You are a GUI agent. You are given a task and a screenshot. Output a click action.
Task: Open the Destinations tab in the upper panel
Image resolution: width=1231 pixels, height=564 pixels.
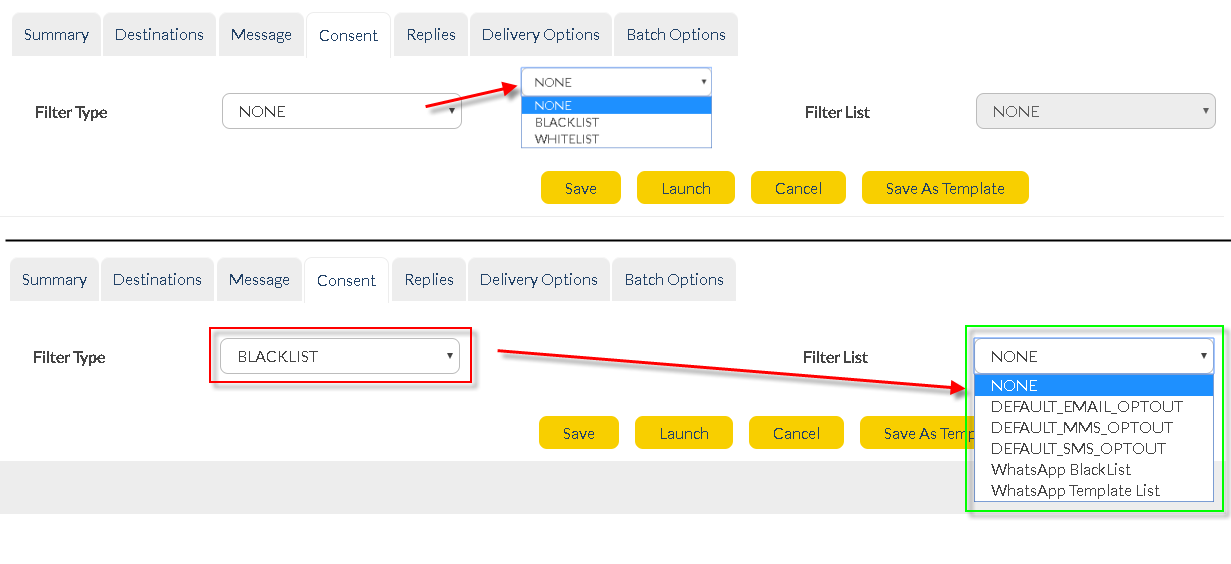159,35
